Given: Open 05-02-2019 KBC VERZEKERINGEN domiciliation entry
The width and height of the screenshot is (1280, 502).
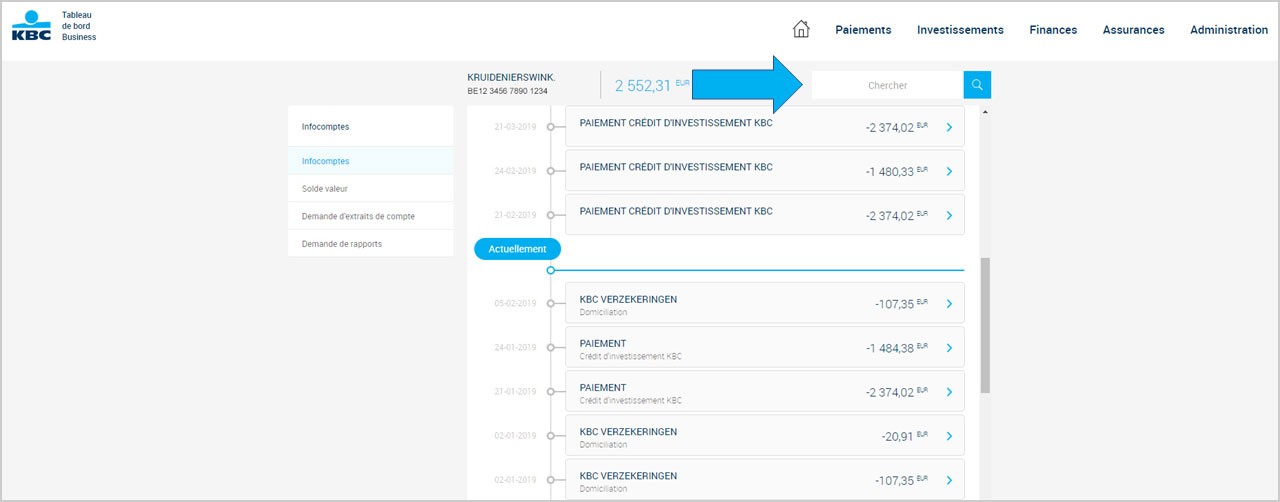Looking at the screenshot, I should click(765, 304).
